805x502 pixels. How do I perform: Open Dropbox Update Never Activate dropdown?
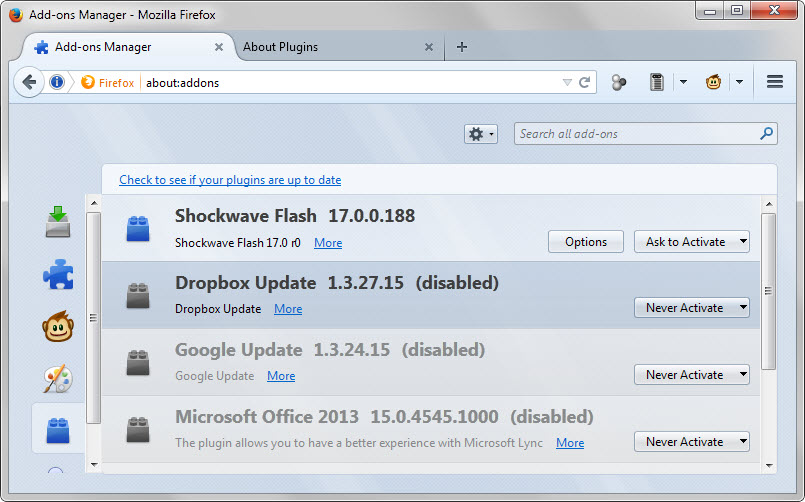click(692, 307)
